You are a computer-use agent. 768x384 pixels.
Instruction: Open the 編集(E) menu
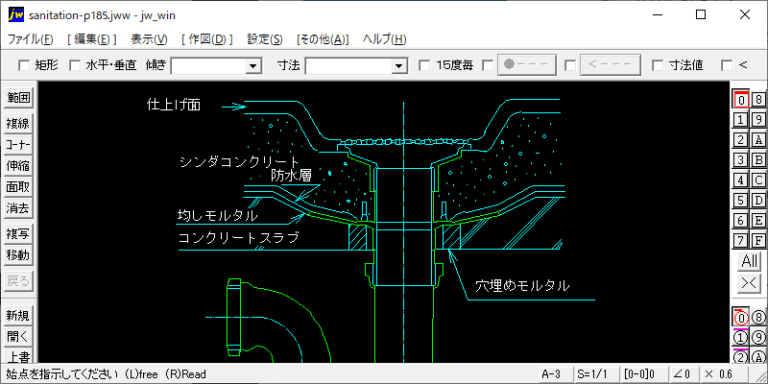(92, 39)
